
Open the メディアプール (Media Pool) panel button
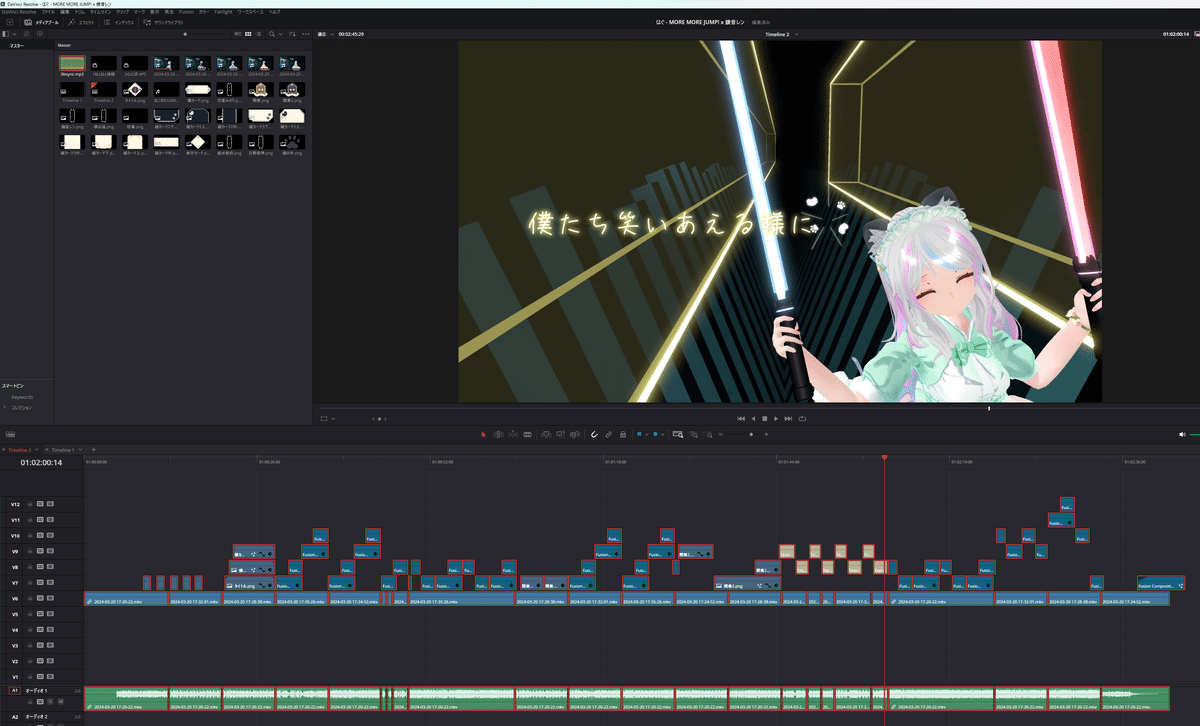point(41,22)
